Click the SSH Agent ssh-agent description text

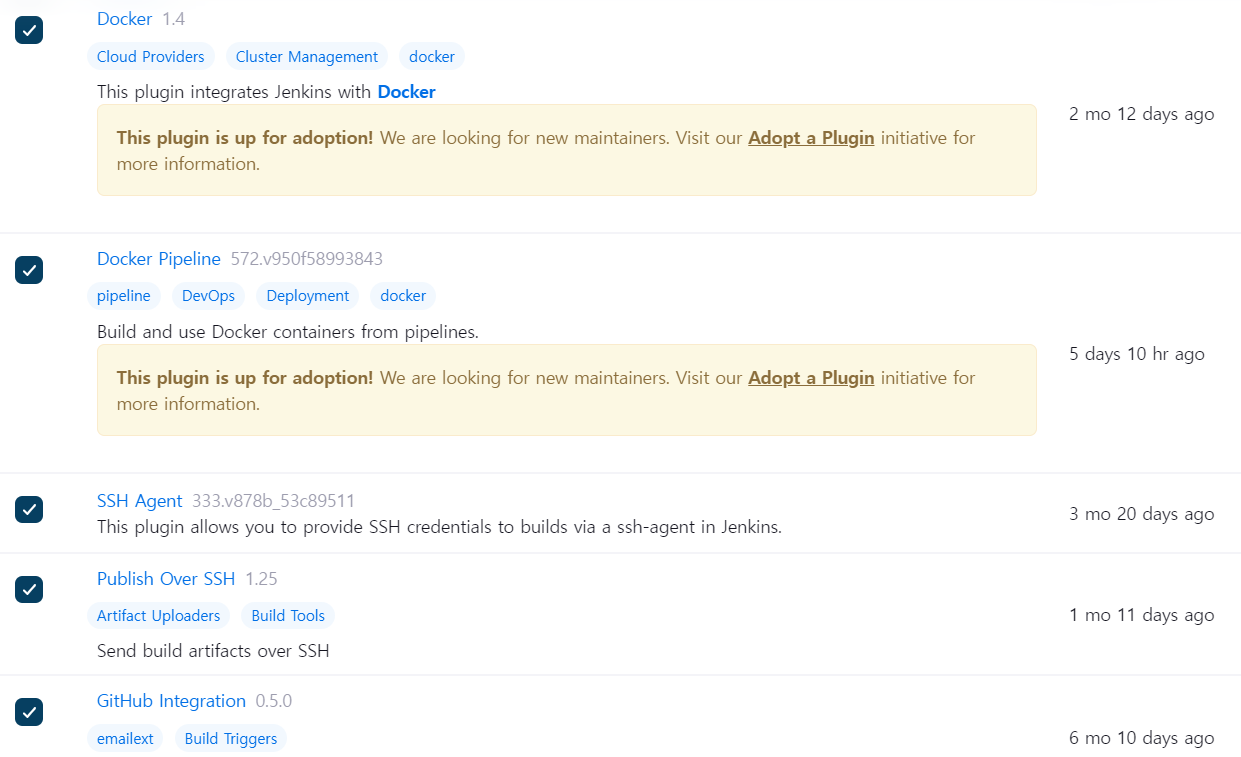click(x=439, y=527)
